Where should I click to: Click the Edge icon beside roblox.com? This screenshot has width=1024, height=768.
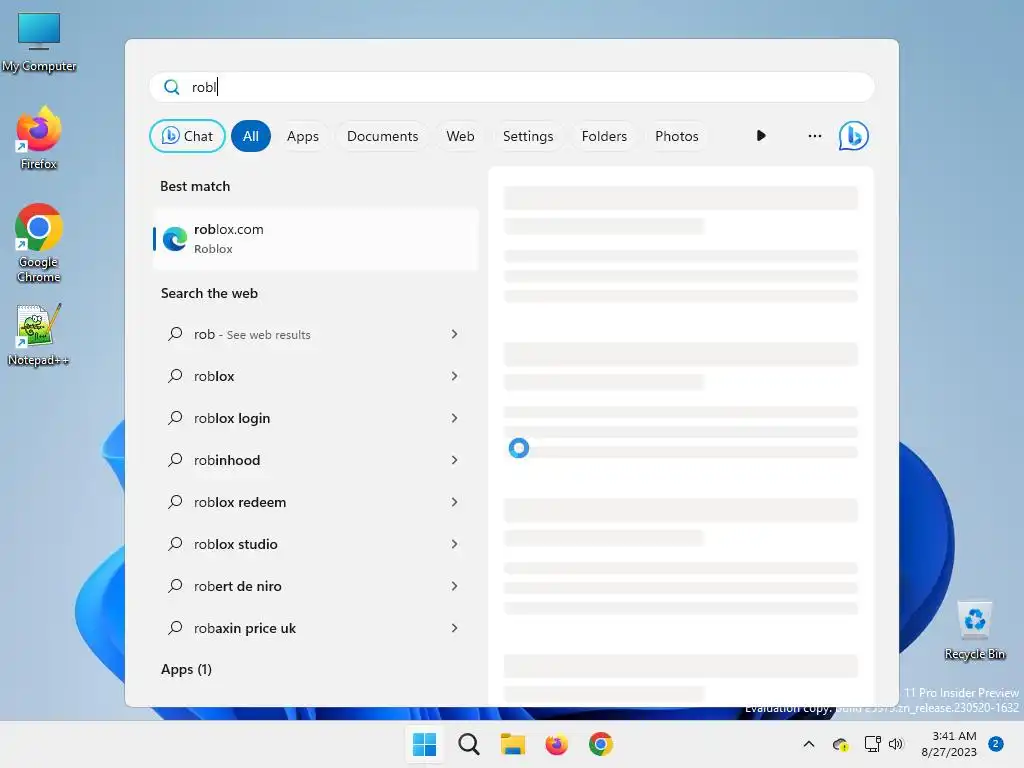pyautogui.click(x=175, y=239)
